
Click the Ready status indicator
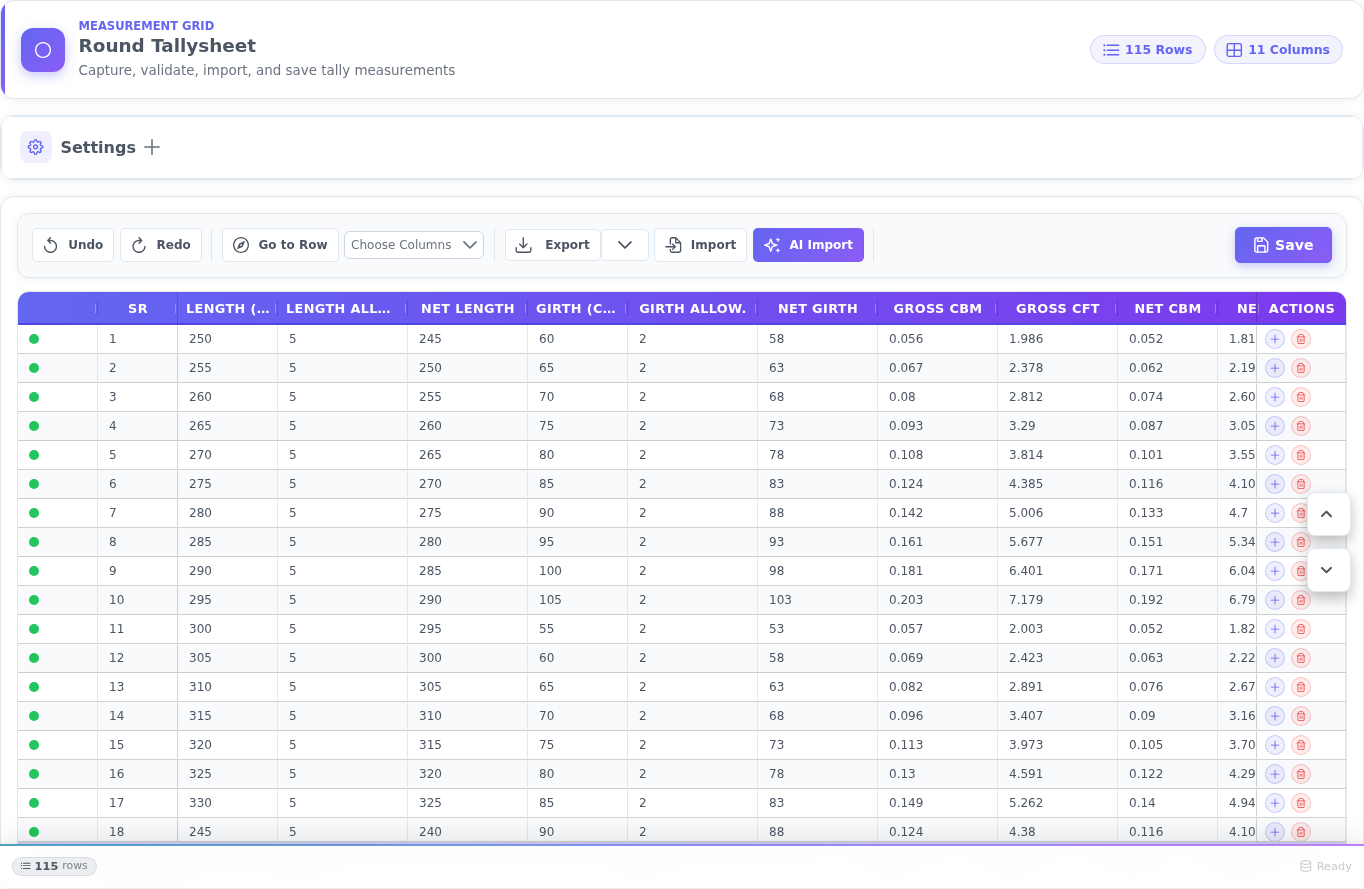[1325, 866]
